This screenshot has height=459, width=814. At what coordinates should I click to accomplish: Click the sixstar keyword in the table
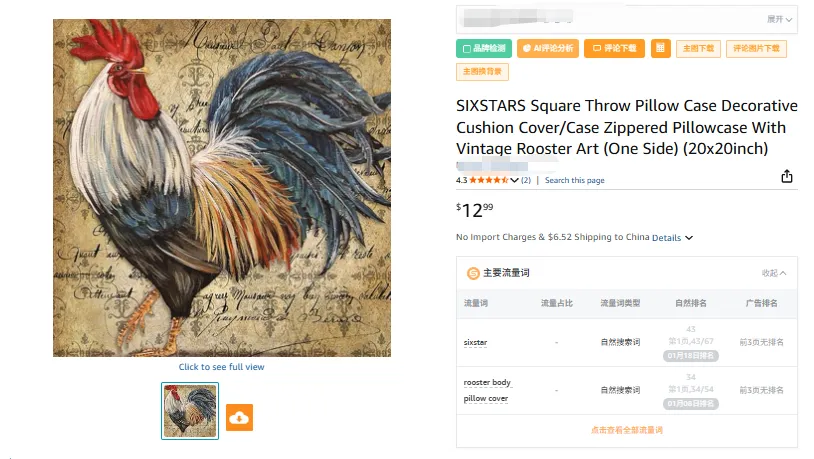tap(475, 342)
